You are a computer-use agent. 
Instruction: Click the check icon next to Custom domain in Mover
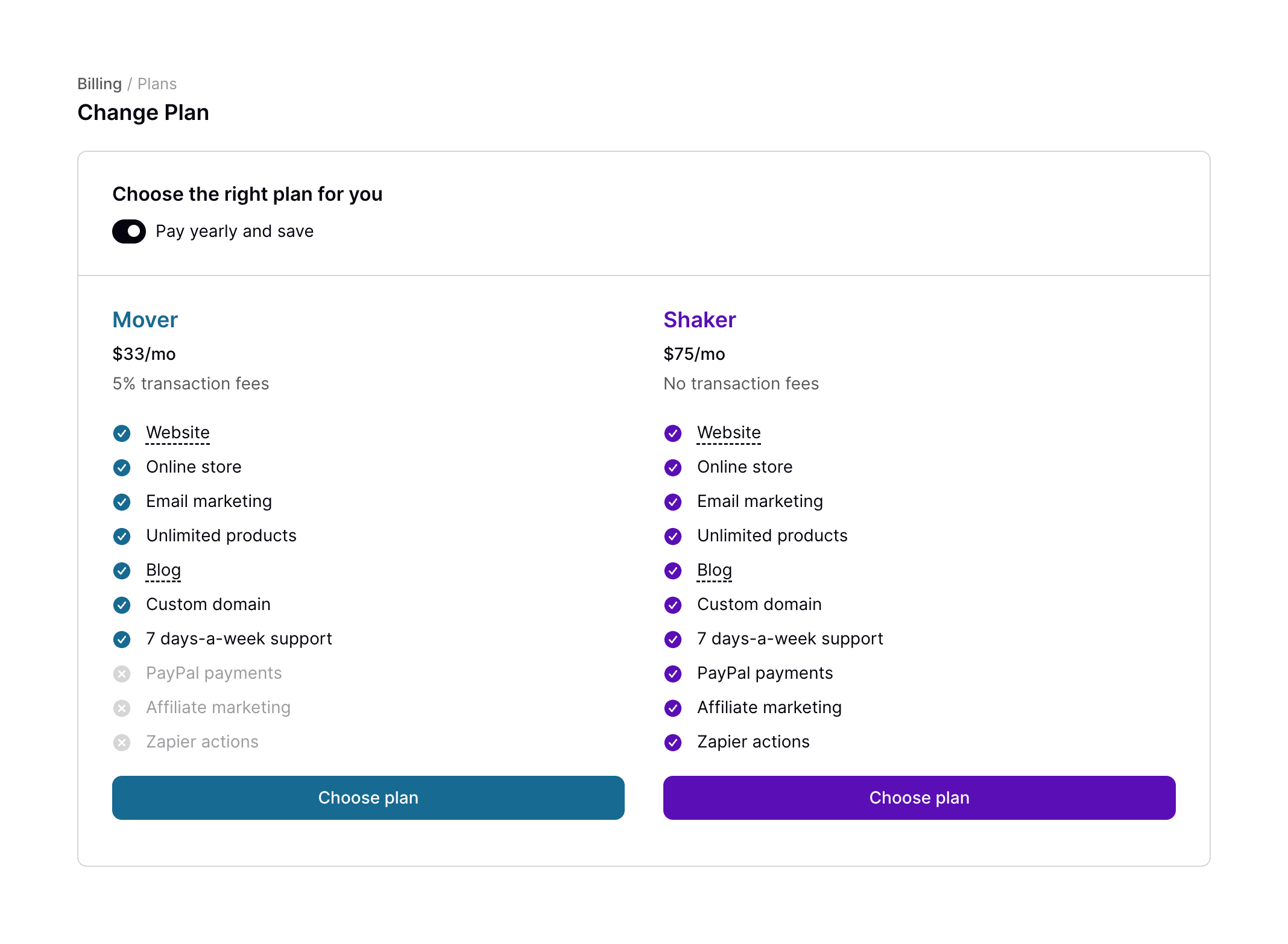click(122, 605)
